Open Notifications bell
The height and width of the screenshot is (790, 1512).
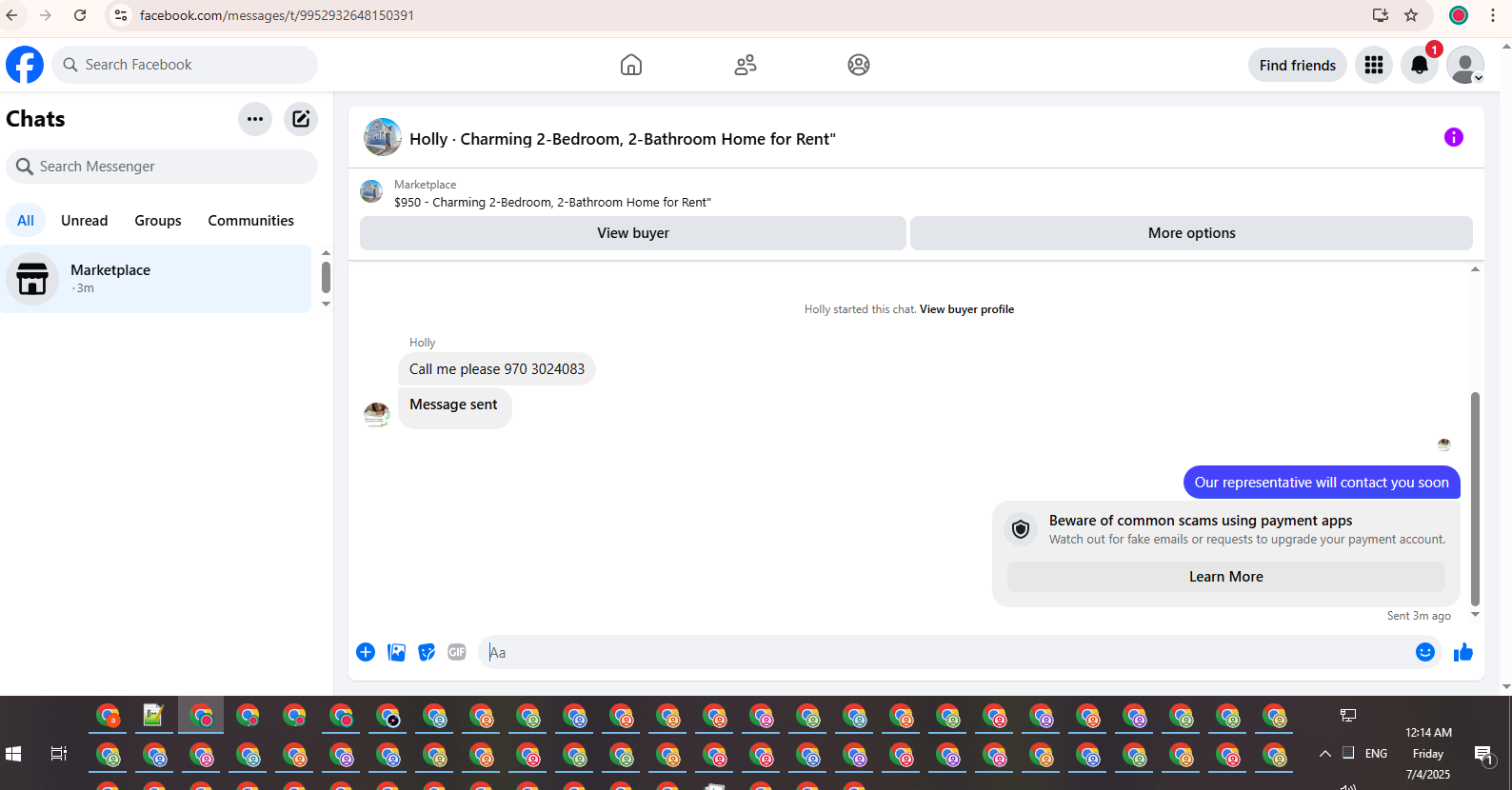tap(1420, 65)
